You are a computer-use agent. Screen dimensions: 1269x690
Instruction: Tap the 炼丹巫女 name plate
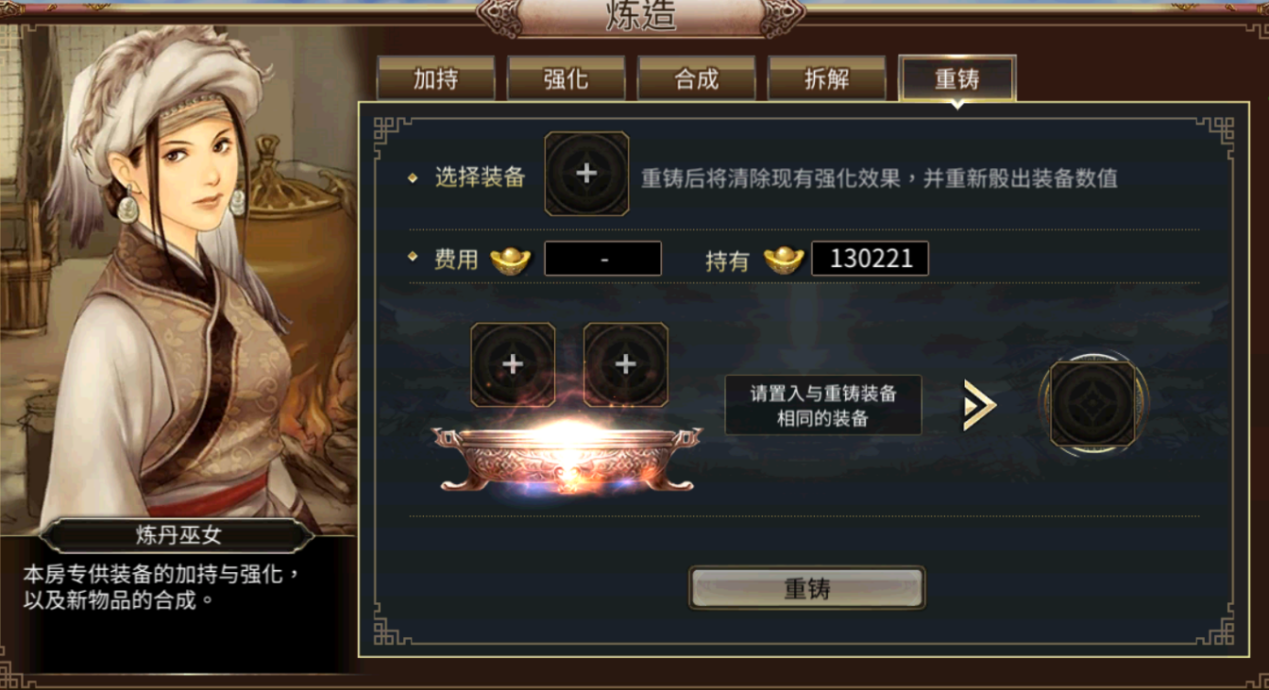[178, 535]
